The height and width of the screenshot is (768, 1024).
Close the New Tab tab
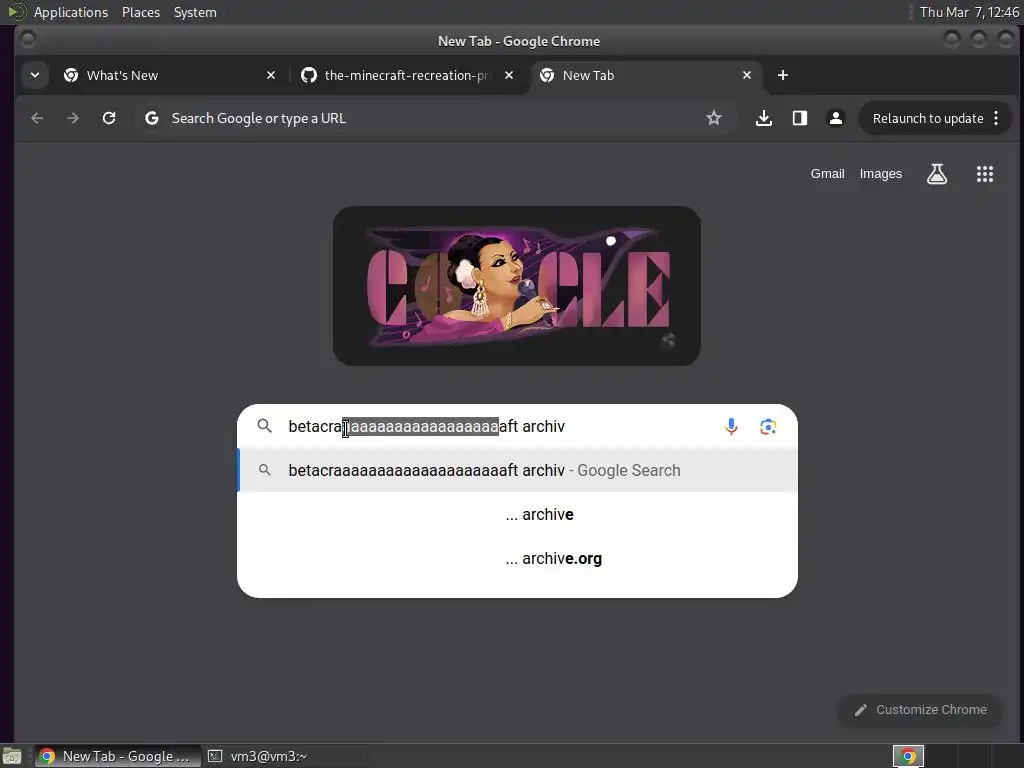tap(746, 75)
